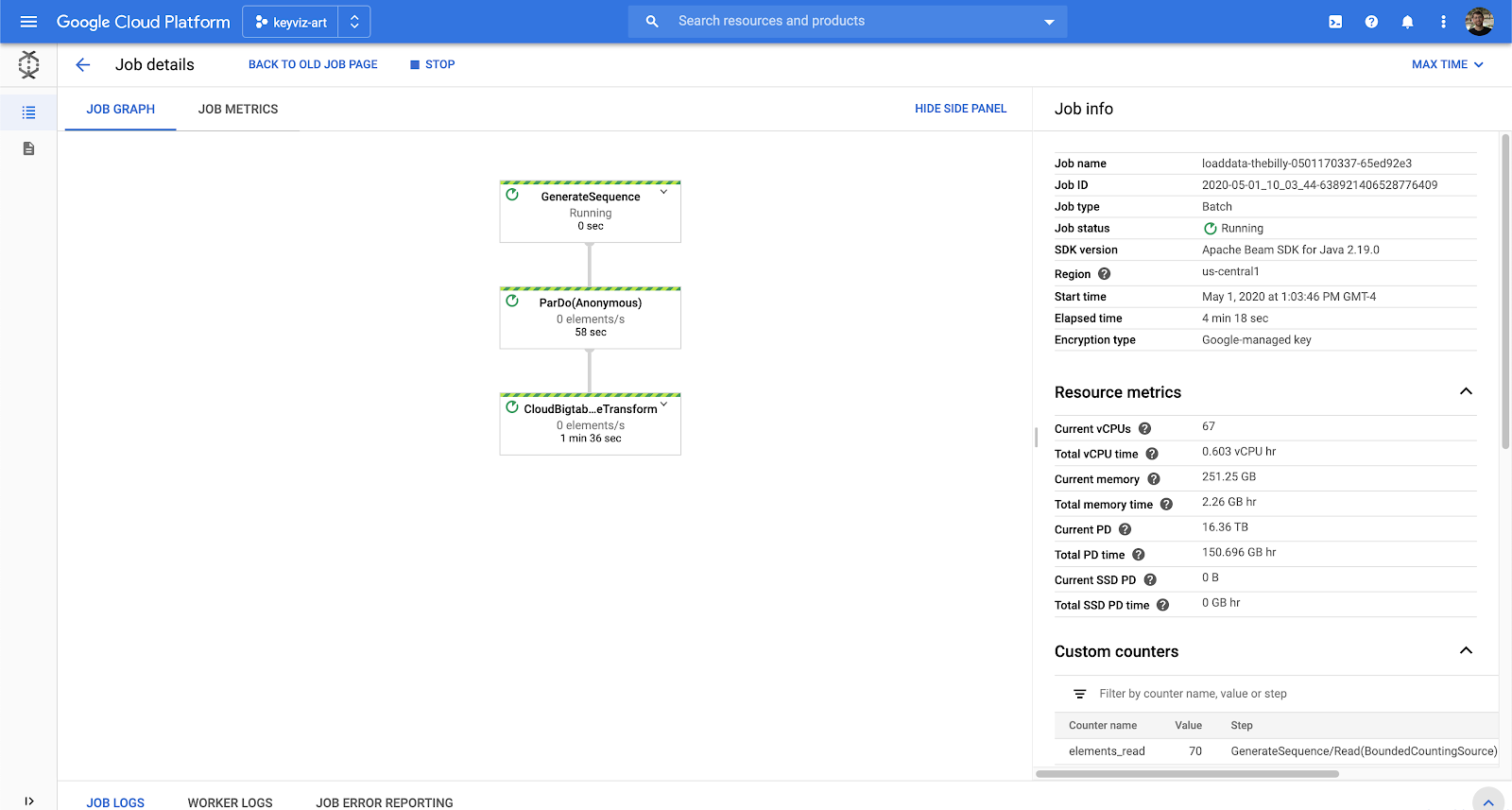Expand the GenerateSequence step node
The width and height of the screenshot is (1512, 810).
[663, 192]
